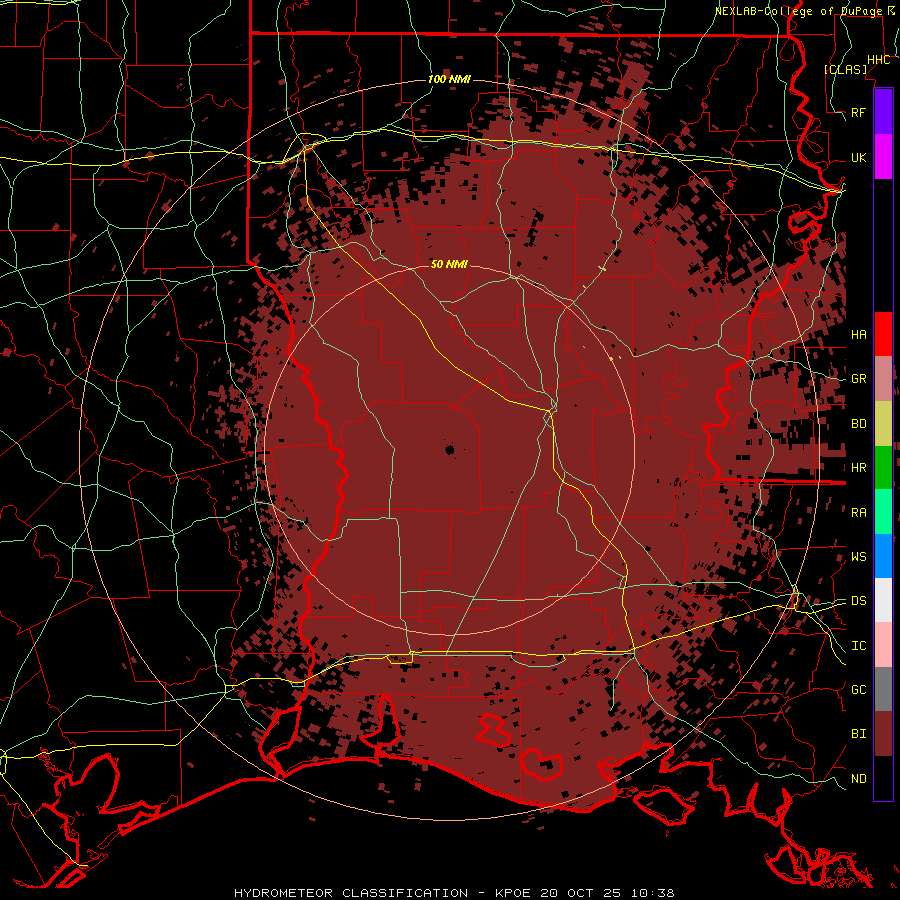This screenshot has height=900, width=900.
Task: Click the BI maroon legend swatch
Action: 883,734
